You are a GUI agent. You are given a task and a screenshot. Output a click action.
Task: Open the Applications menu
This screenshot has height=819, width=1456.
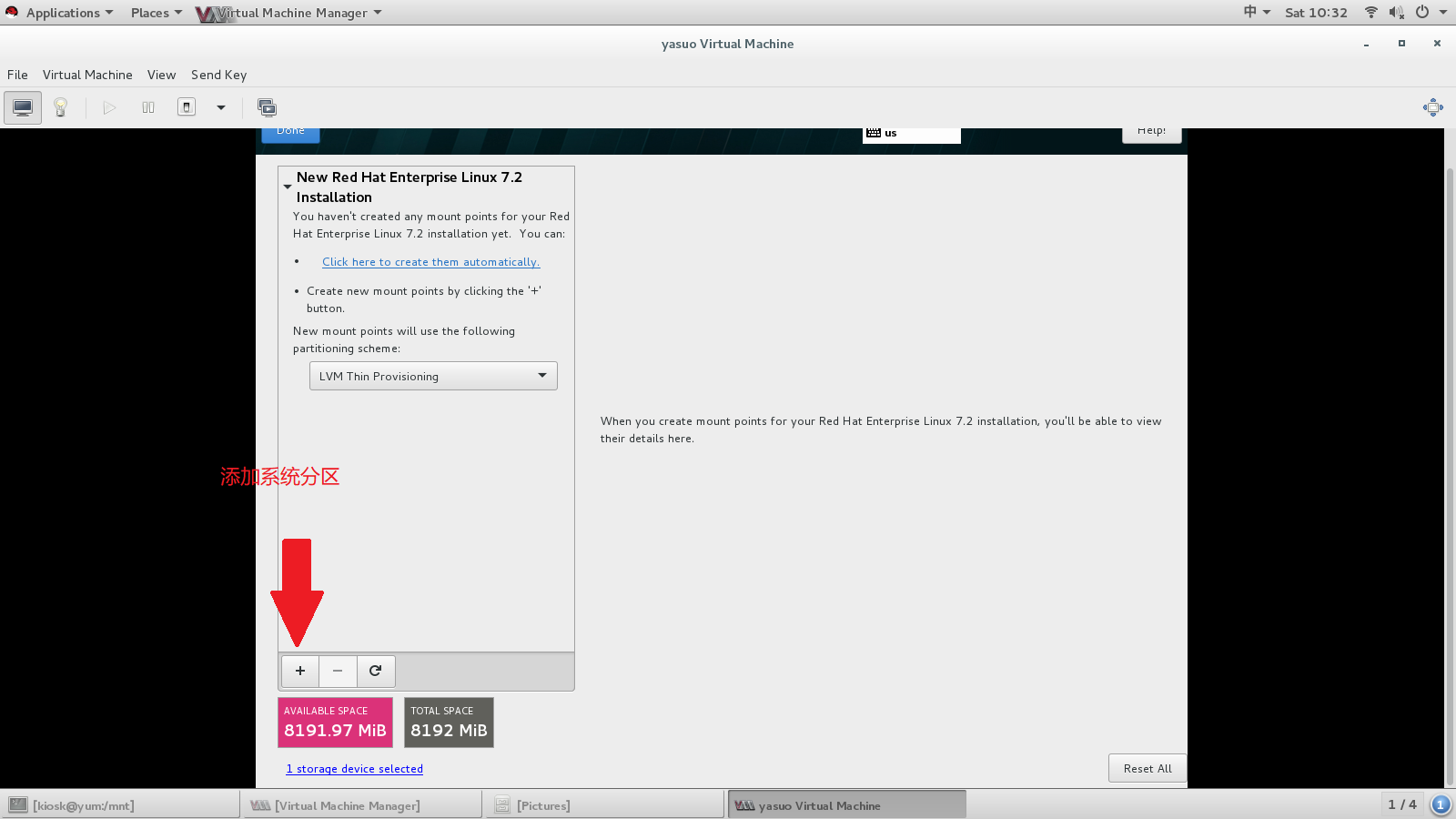coord(69,13)
